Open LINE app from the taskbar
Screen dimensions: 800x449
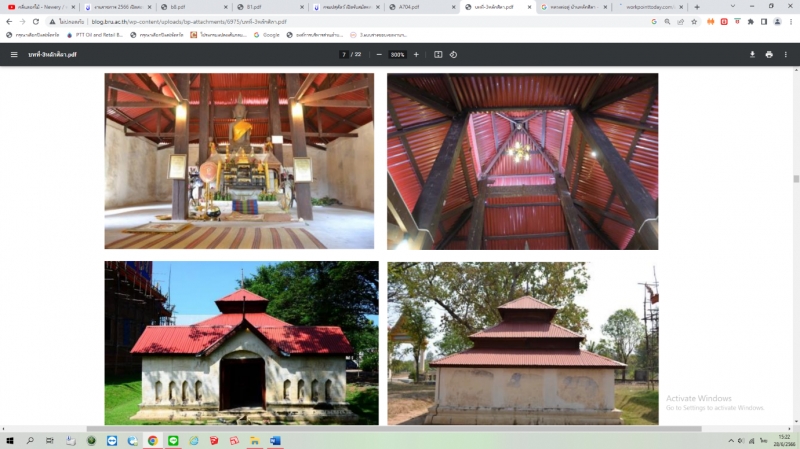[x=173, y=441]
